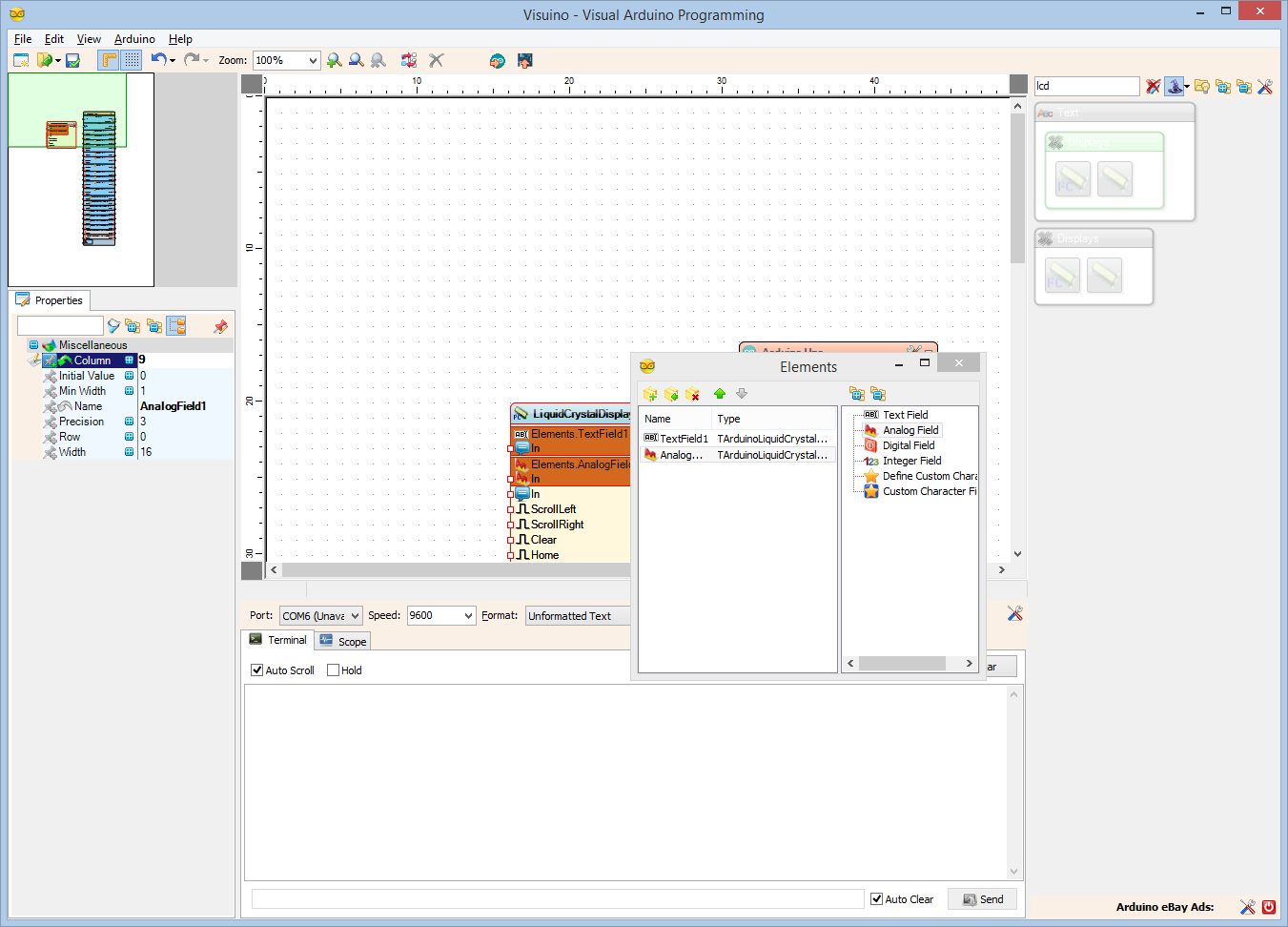Click the Zoom In magnifier icon
Viewport: 1288px width, 927px height.
pyautogui.click(x=334, y=60)
